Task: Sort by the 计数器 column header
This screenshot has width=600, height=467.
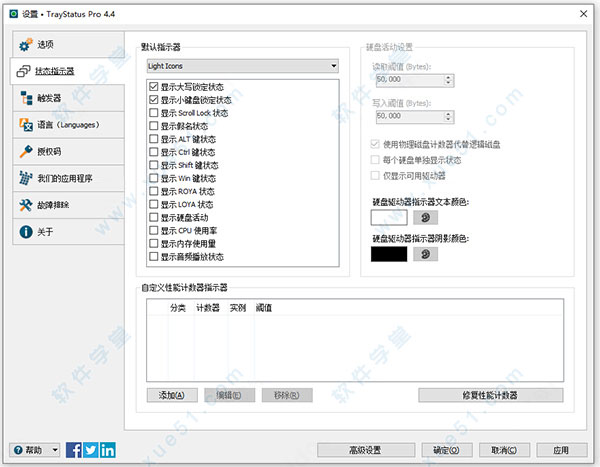Action: (x=208, y=308)
